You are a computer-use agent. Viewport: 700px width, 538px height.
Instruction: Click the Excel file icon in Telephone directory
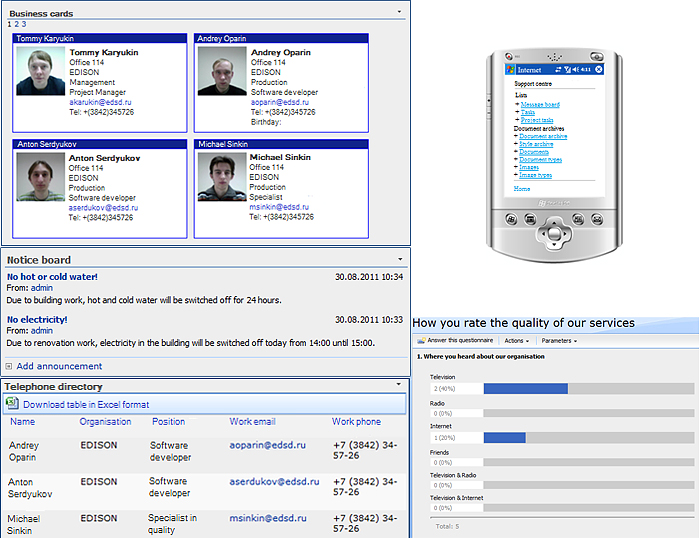pos(12,404)
